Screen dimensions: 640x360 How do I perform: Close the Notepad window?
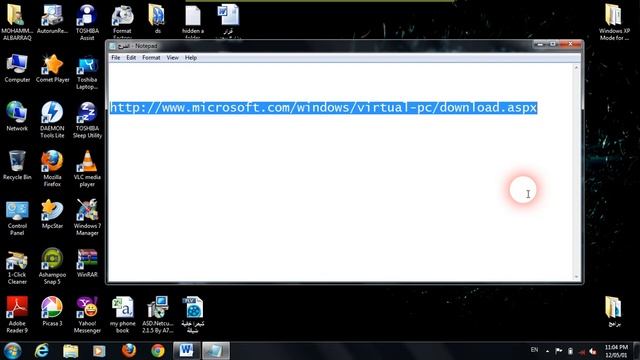[x=571, y=44]
